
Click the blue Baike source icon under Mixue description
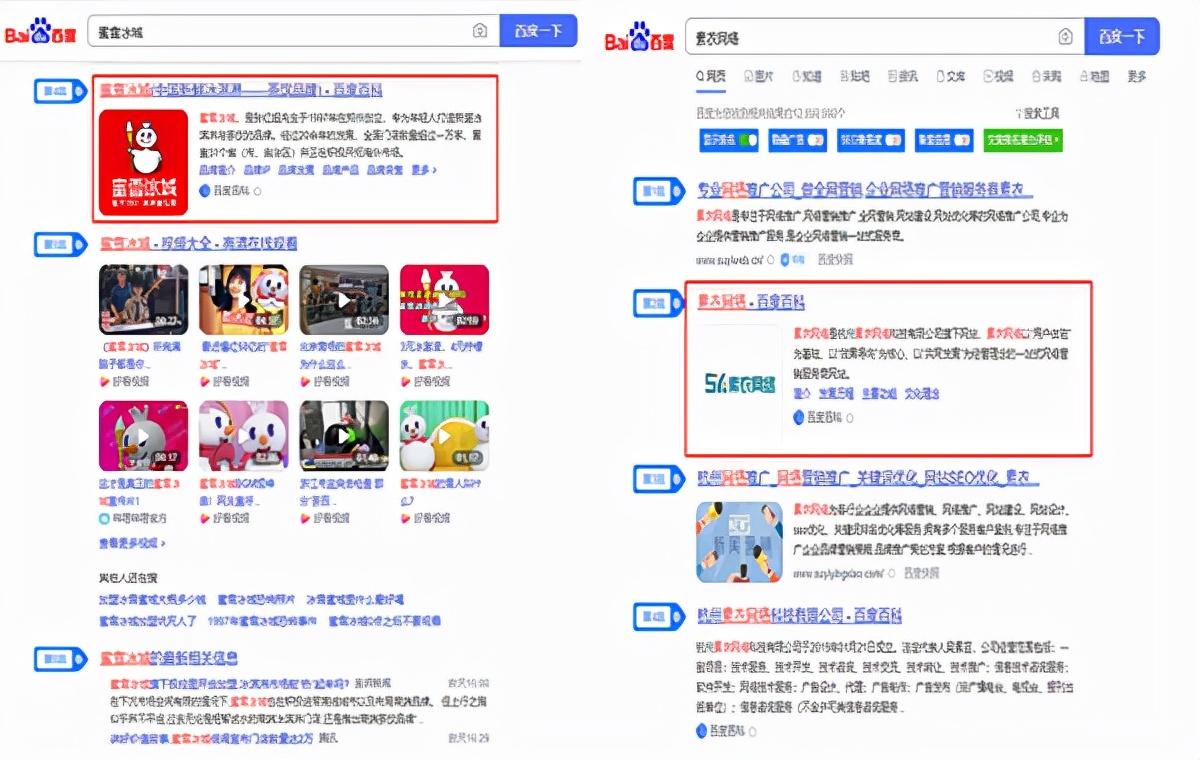[205, 190]
